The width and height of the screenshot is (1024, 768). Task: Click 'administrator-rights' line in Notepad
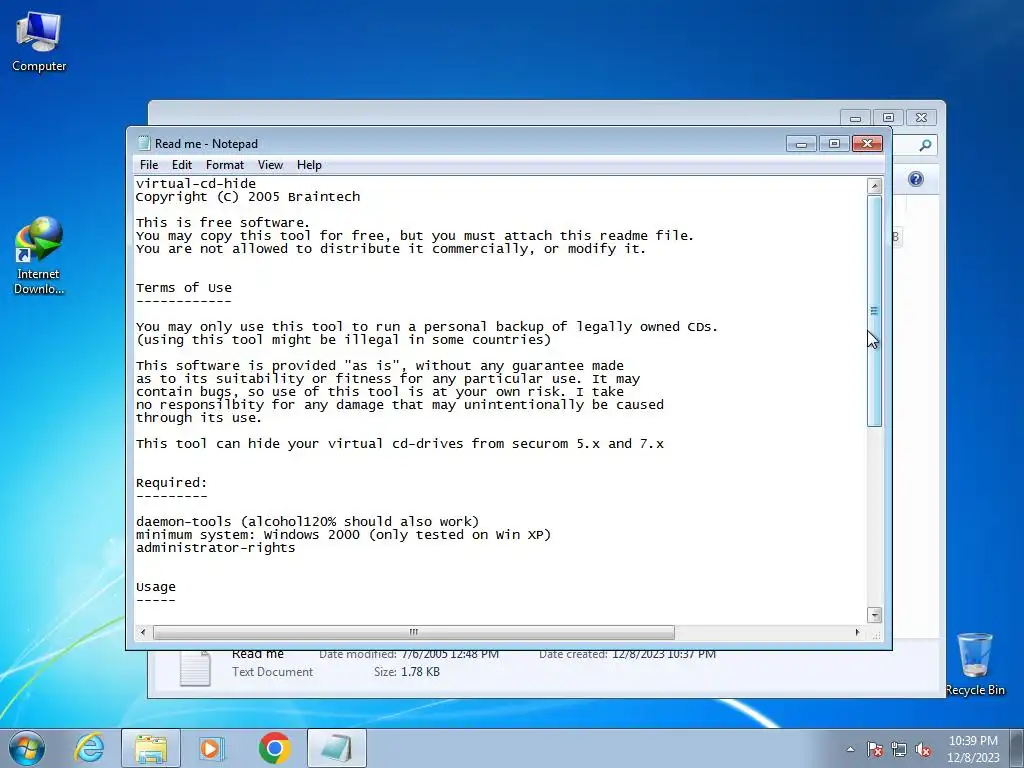click(216, 548)
